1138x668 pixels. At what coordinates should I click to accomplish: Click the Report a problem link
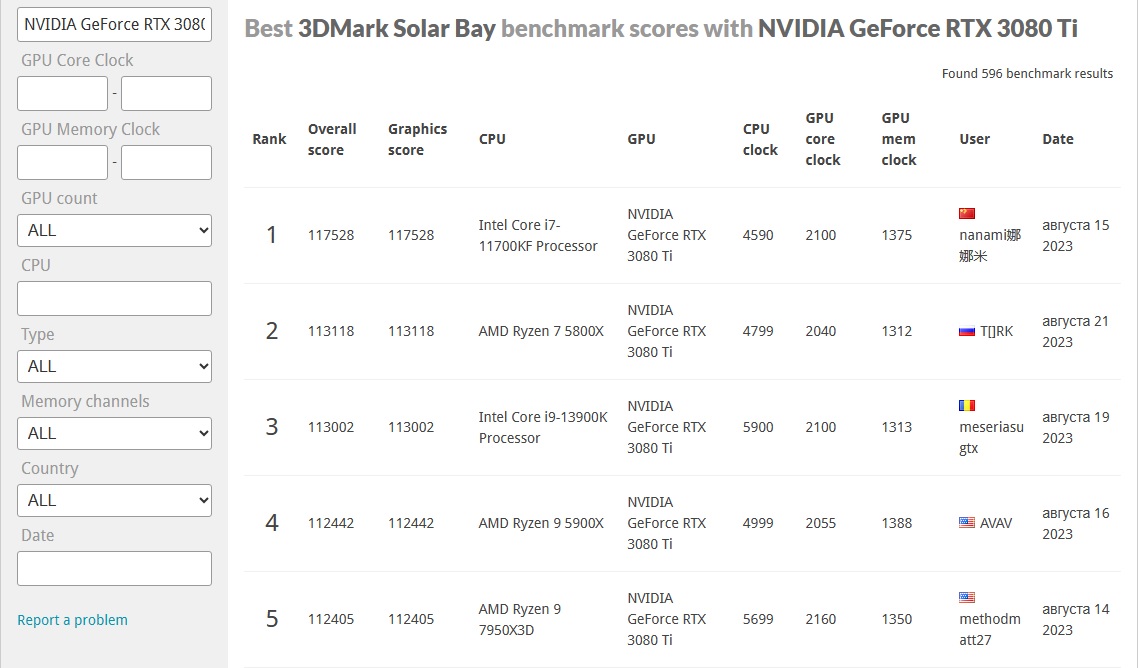(x=72, y=620)
